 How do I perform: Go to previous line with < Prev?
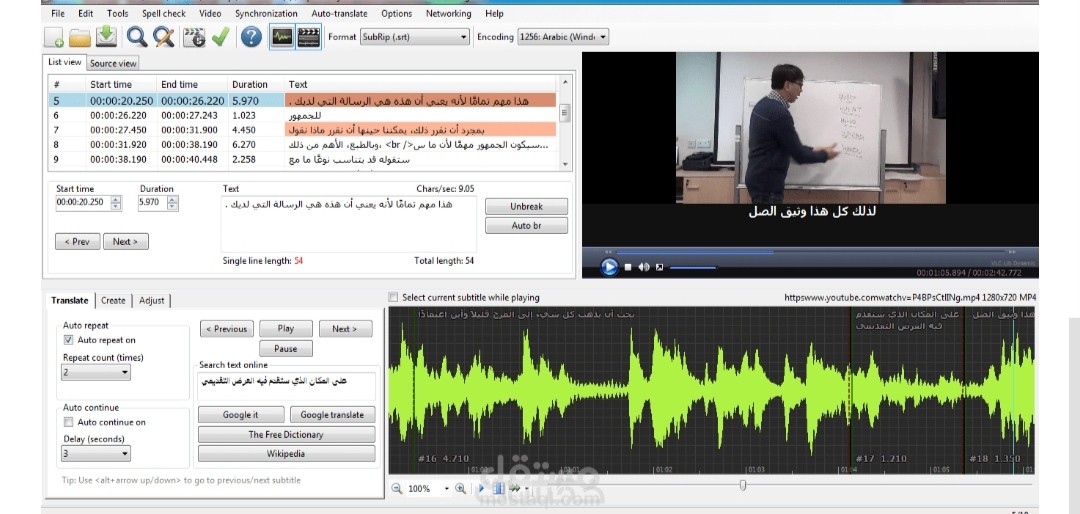pos(77,242)
